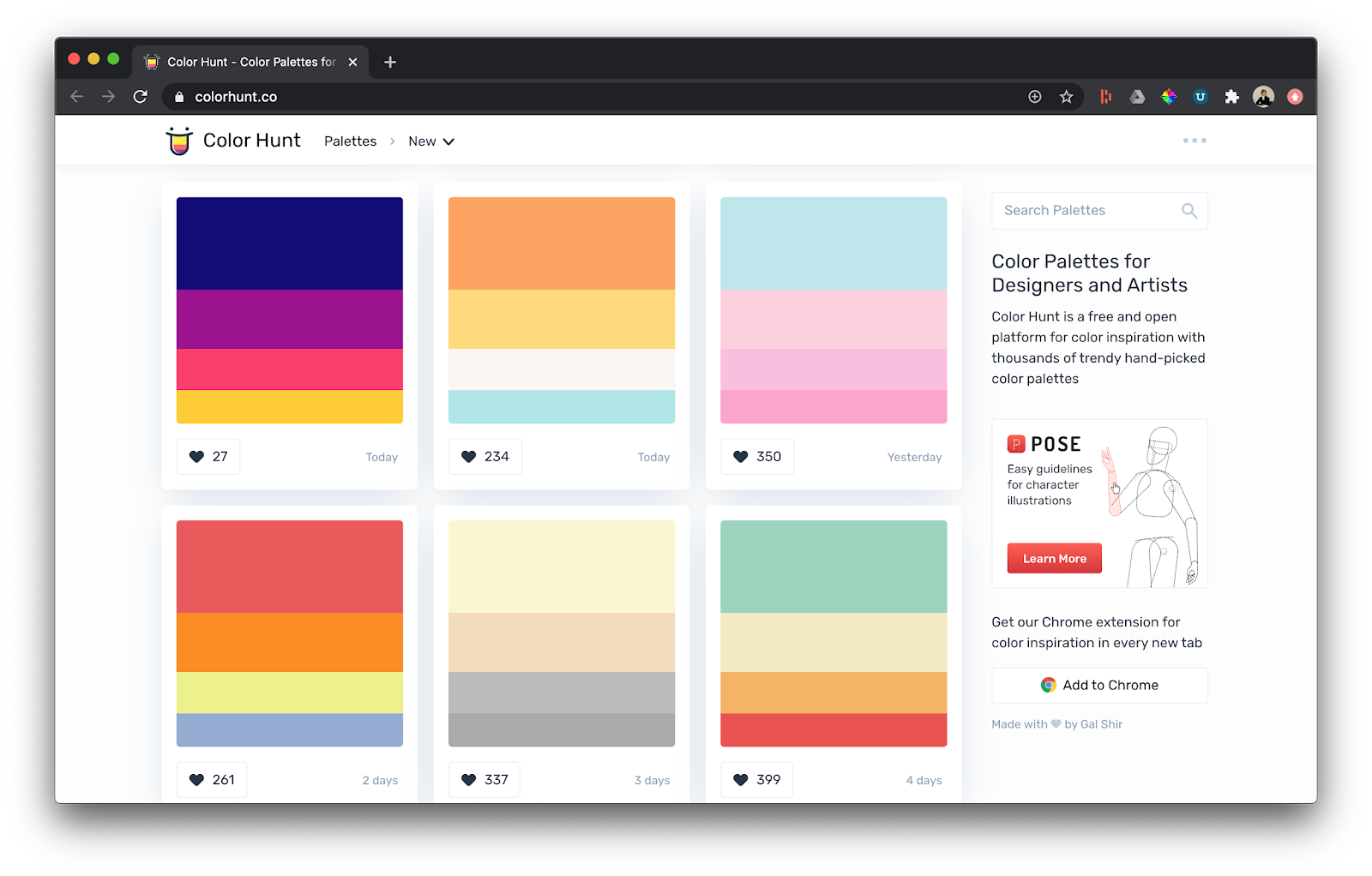Like the palette with 261 likes
This screenshot has width=1372, height=876.
point(211,780)
